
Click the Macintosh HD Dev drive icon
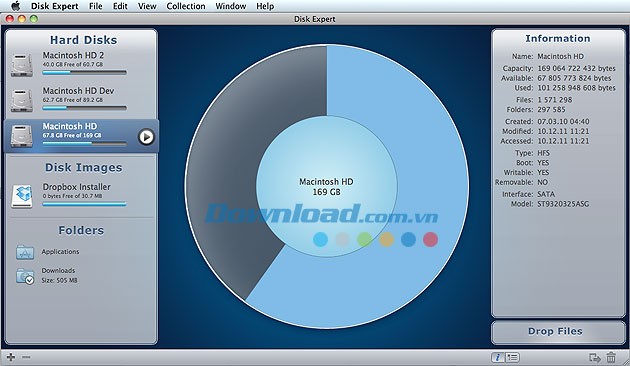click(x=22, y=100)
